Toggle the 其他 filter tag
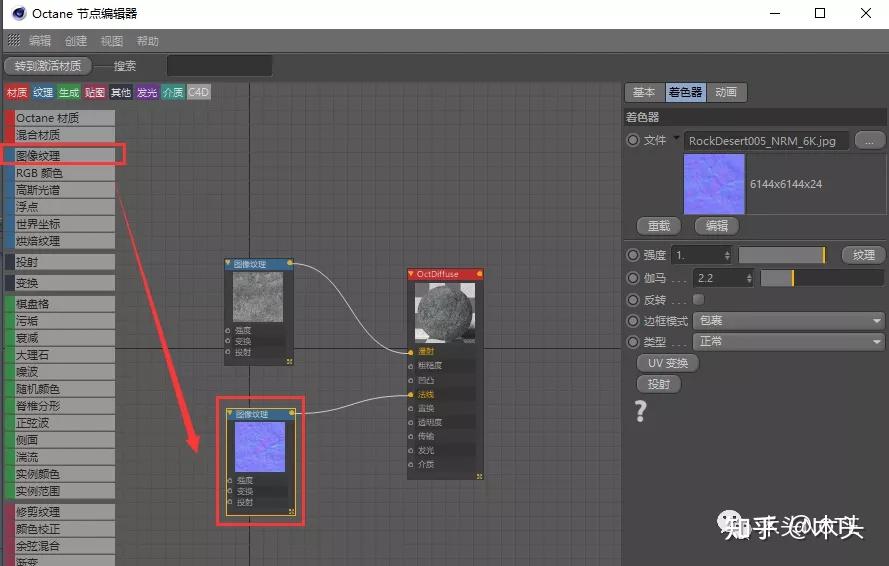 pyautogui.click(x=120, y=92)
